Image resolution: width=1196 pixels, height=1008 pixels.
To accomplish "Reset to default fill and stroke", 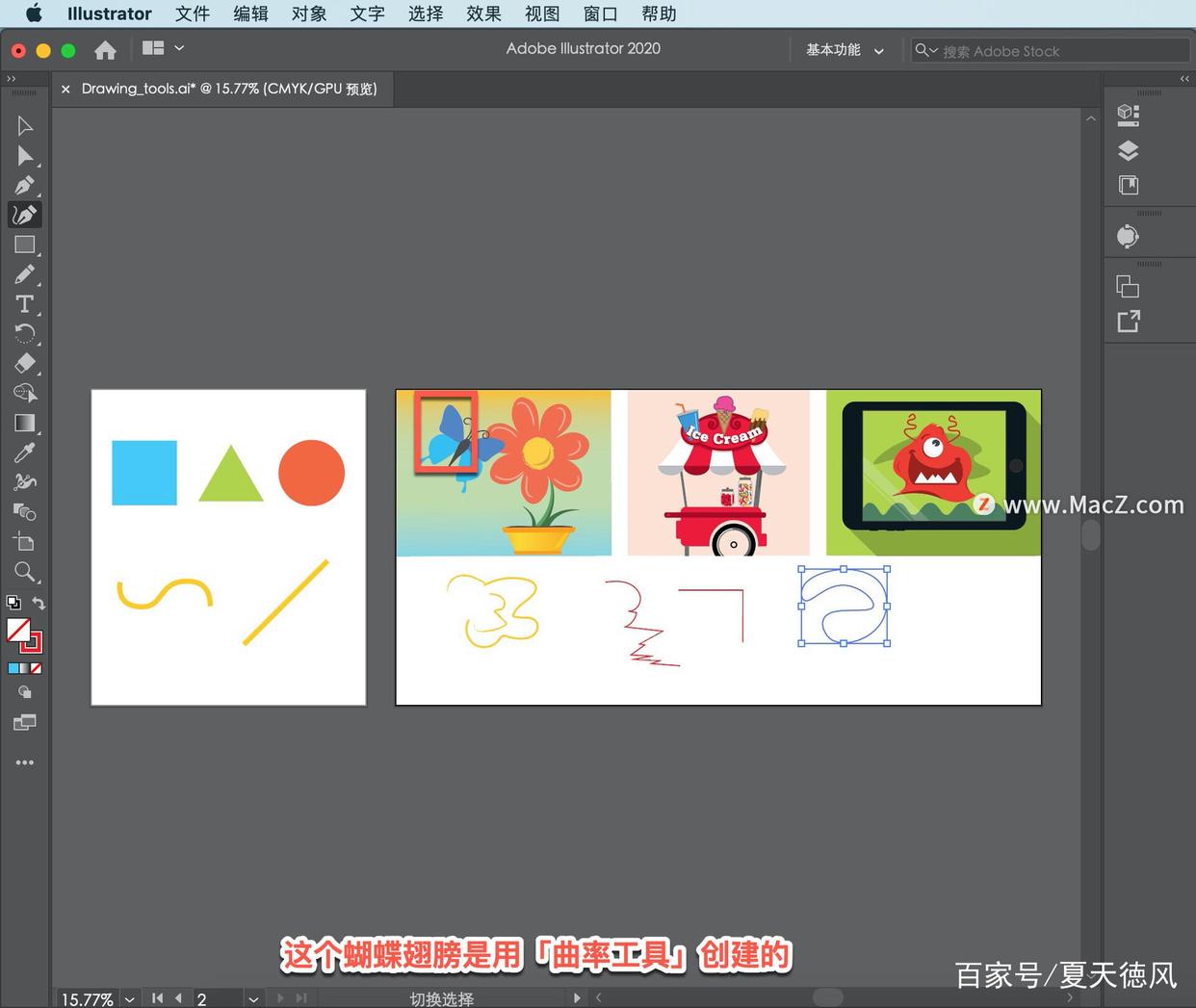I will click(x=13, y=603).
